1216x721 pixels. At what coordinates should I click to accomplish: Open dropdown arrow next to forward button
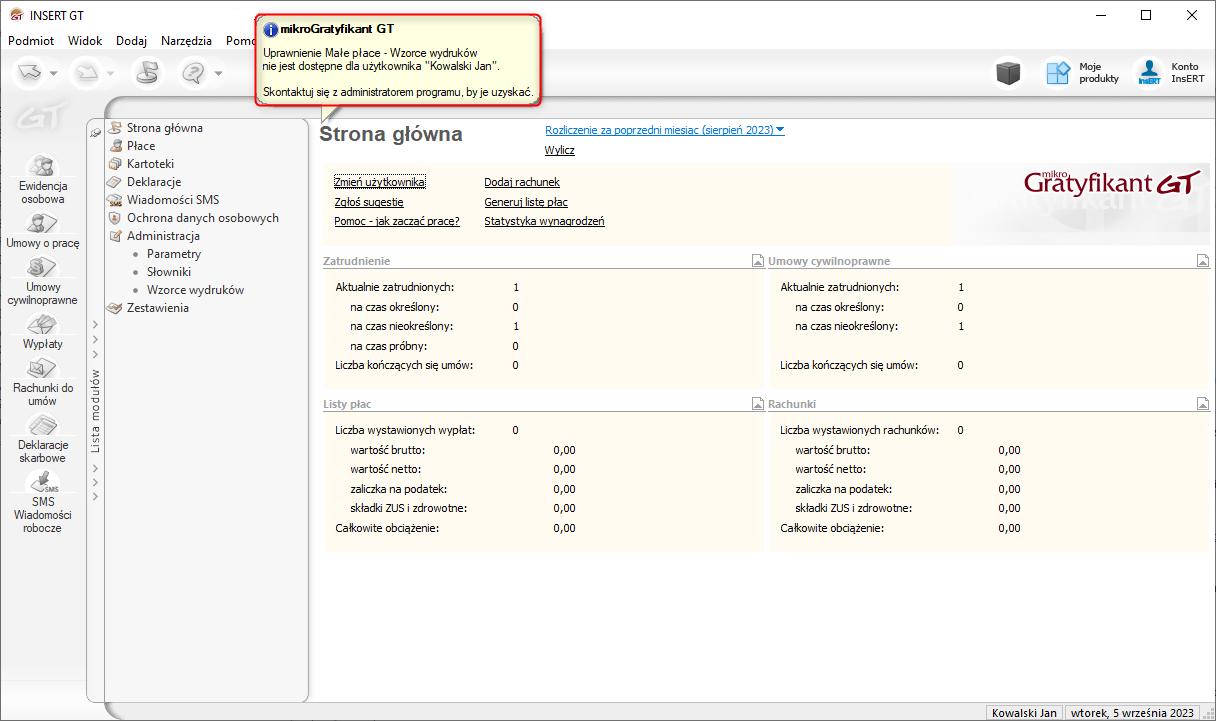112,73
